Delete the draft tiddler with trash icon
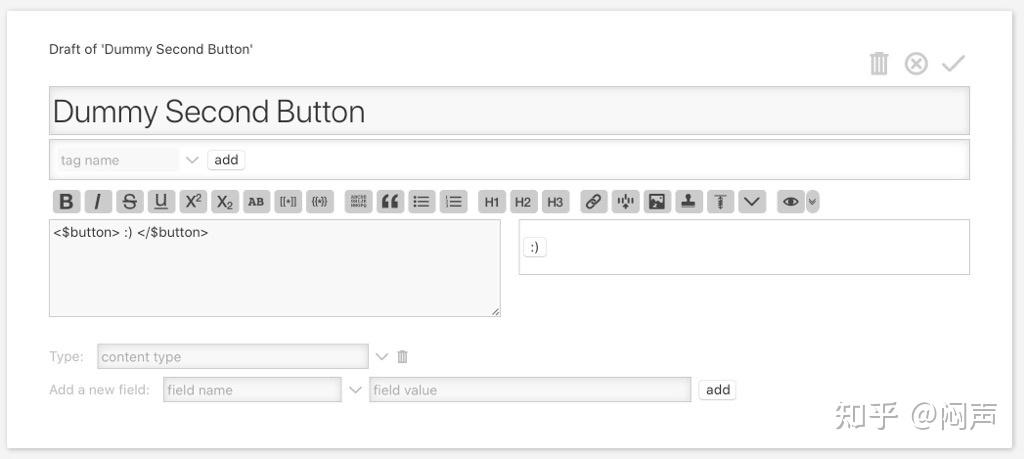This screenshot has height=459, width=1024. coord(879,64)
